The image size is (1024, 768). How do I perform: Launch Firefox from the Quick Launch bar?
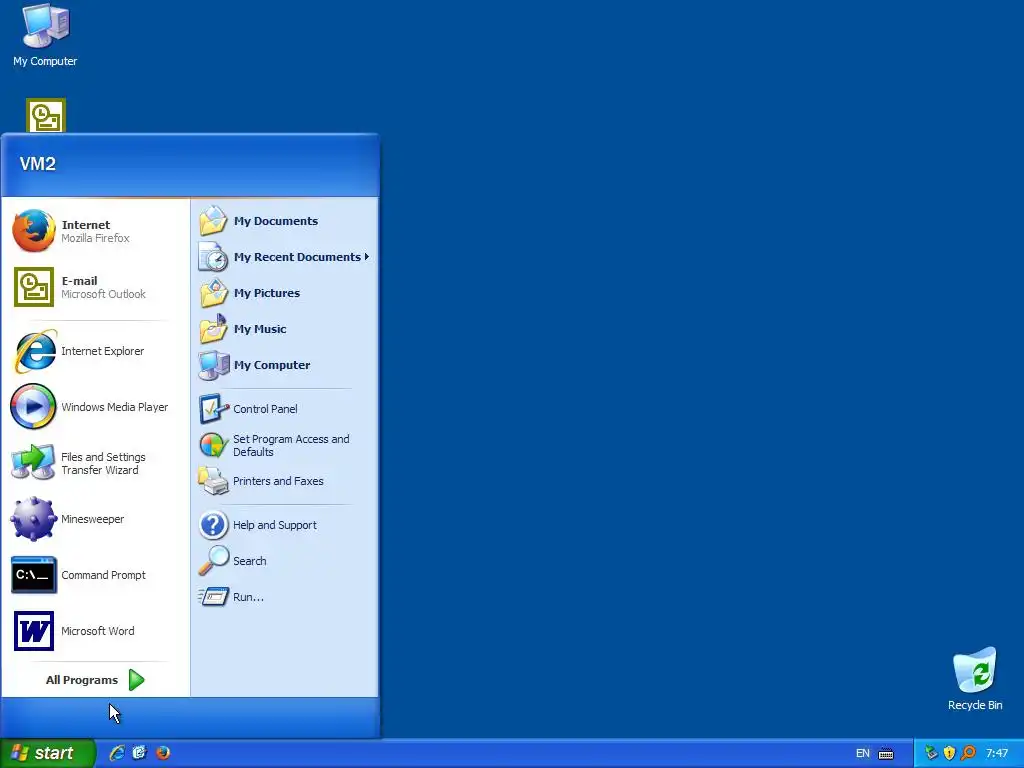click(x=163, y=753)
